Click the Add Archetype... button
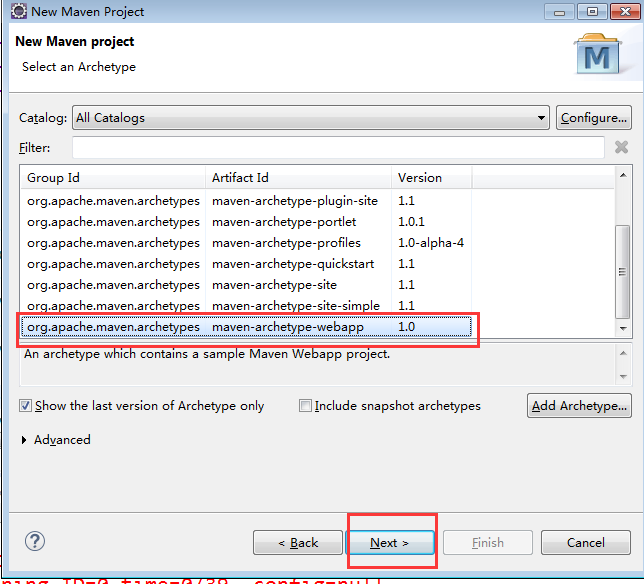Screen dimensions: 644x584 pyautogui.click(x=579, y=406)
